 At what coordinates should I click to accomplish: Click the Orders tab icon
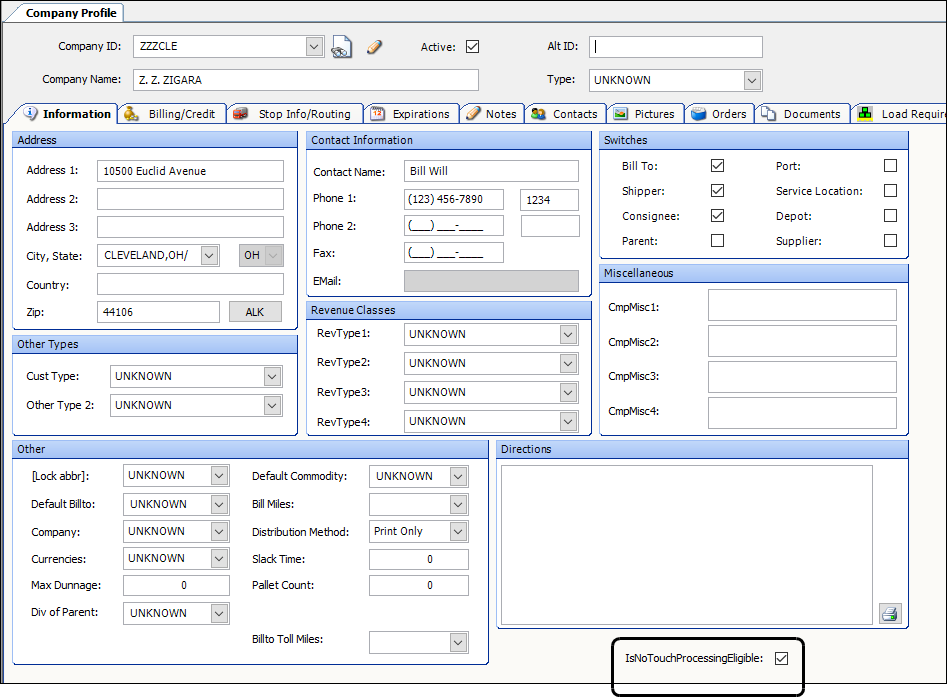698,114
